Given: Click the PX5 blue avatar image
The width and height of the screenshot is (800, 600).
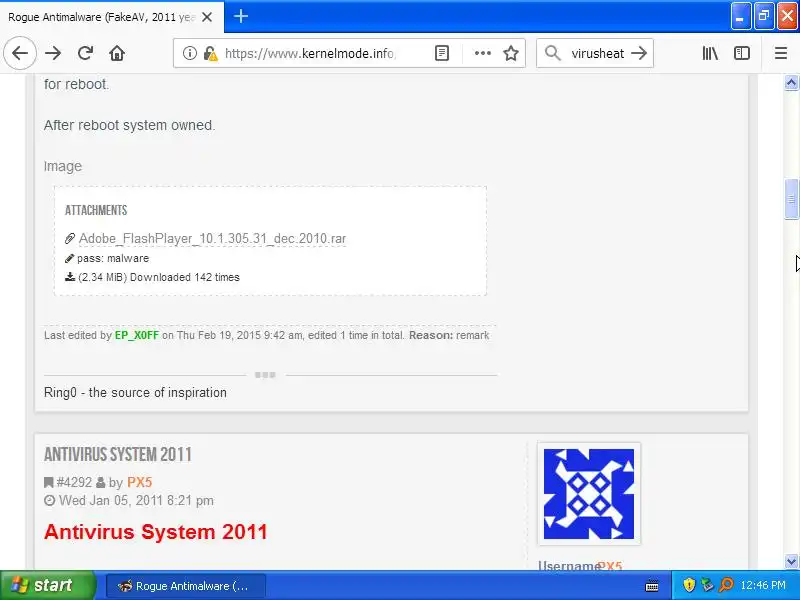Looking at the screenshot, I should point(589,494).
